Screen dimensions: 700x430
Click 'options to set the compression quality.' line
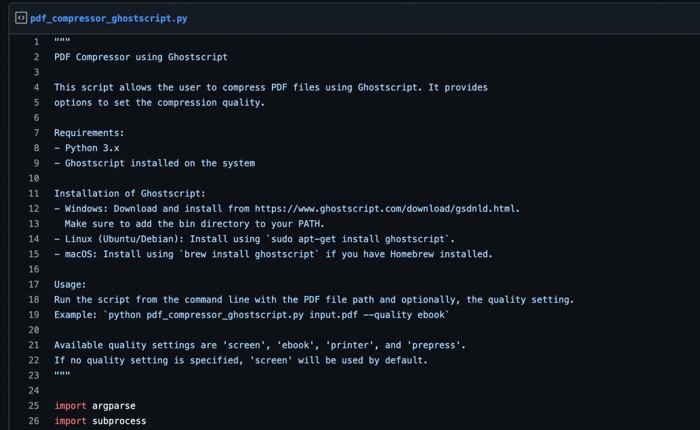(x=159, y=103)
